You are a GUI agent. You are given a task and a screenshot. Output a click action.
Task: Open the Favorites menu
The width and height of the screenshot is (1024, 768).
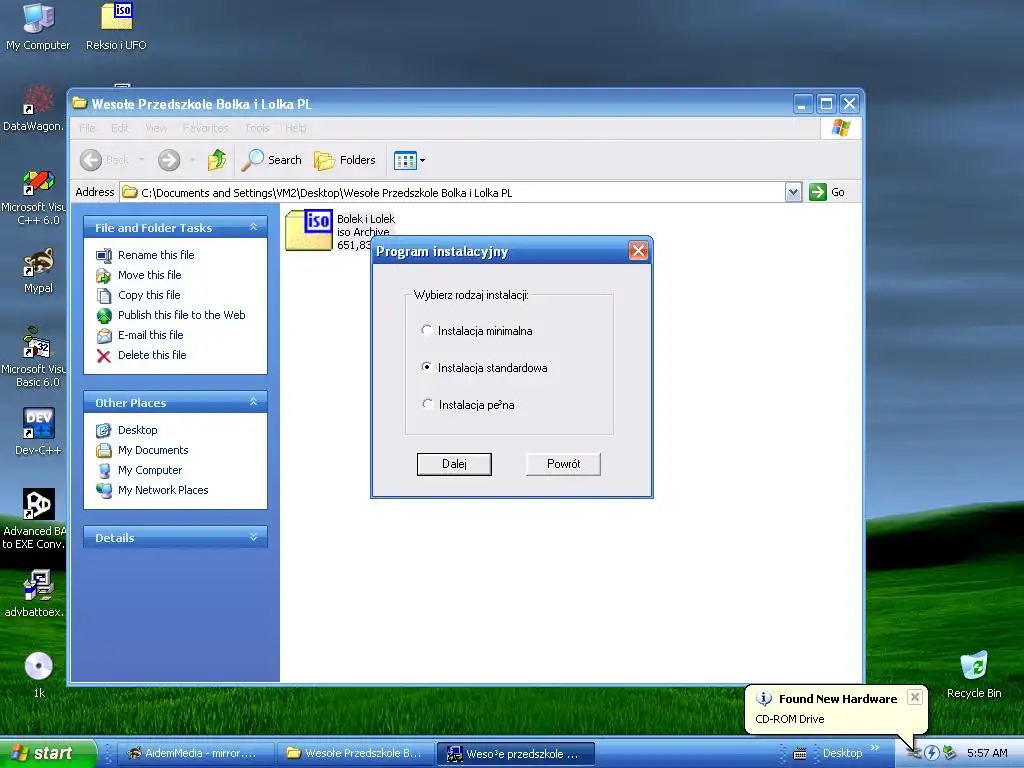tap(206, 128)
